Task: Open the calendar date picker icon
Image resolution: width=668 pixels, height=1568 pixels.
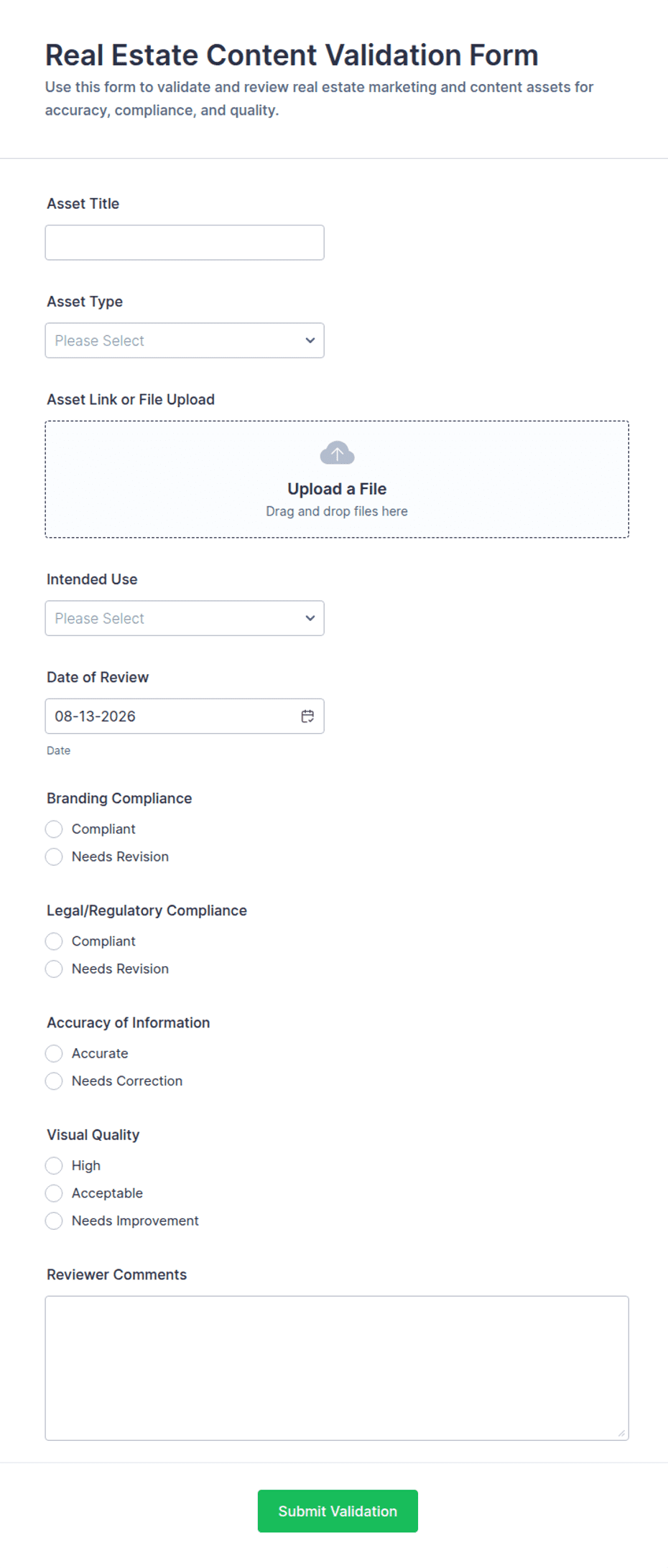Action: (x=307, y=716)
